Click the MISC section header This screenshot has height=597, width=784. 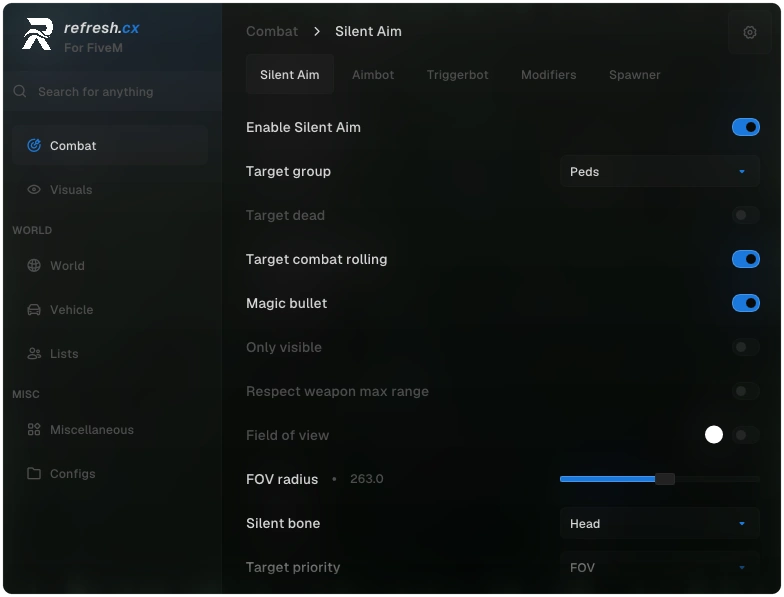[x=26, y=394]
